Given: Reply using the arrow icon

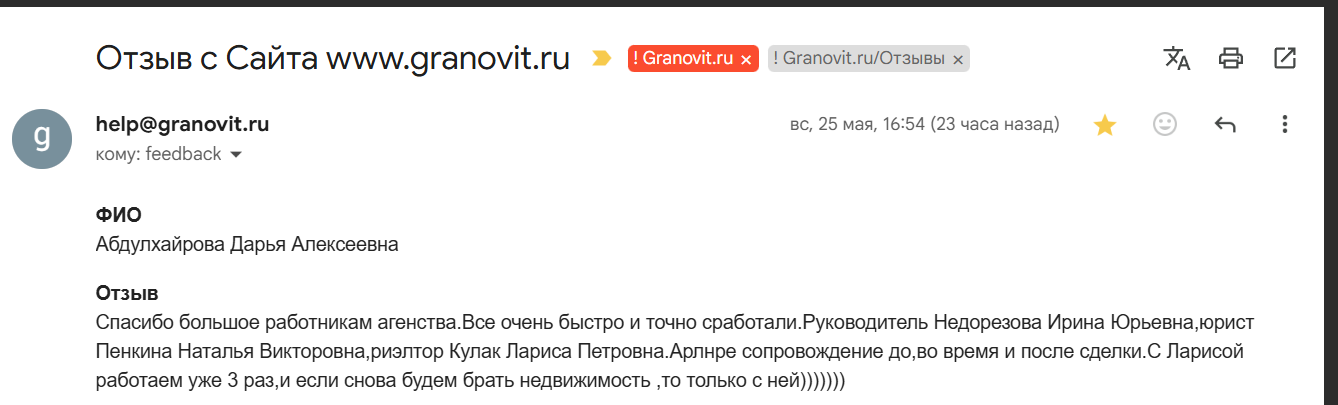Looking at the screenshot, I should pyautogui.click(x=1225, y=124).
